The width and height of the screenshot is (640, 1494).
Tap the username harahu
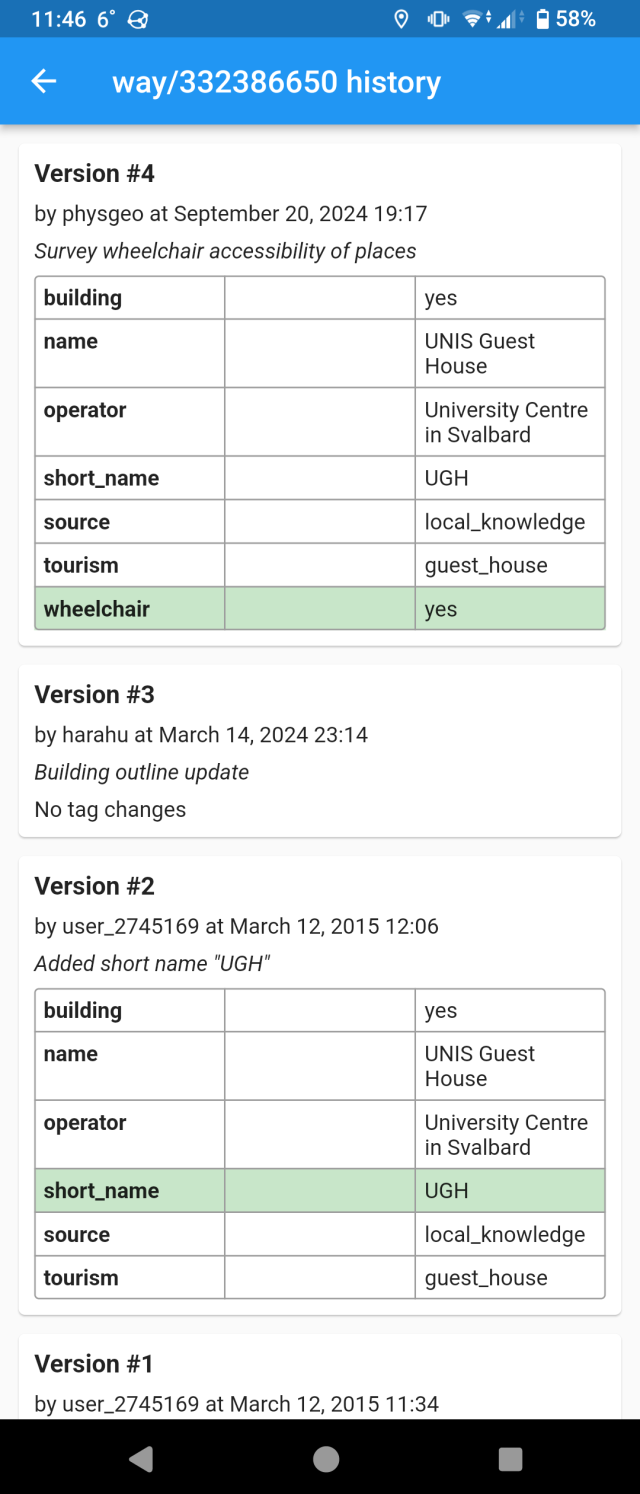pos(95,734)
